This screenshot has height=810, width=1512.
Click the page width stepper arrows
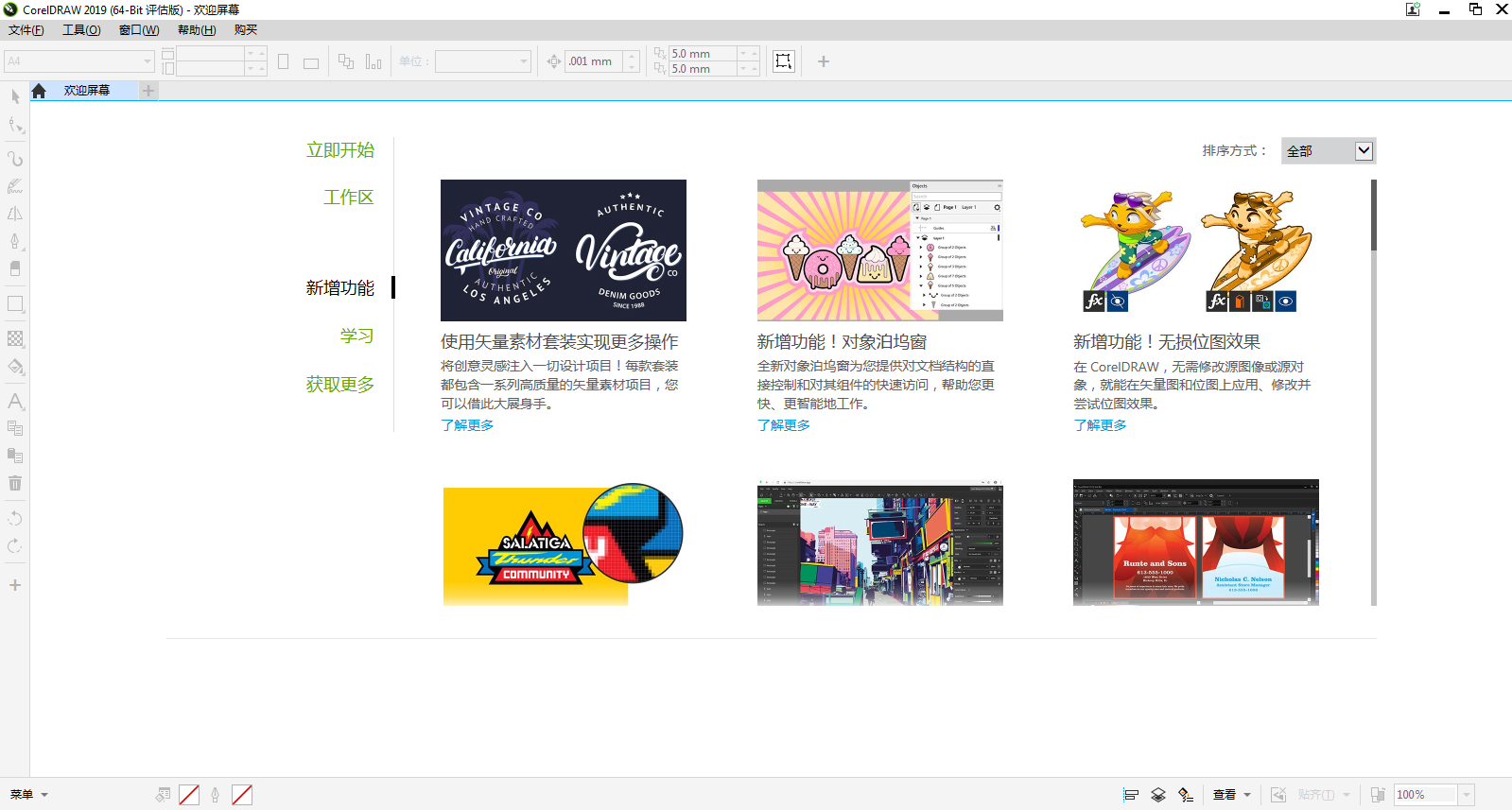[x=255, y=54]
